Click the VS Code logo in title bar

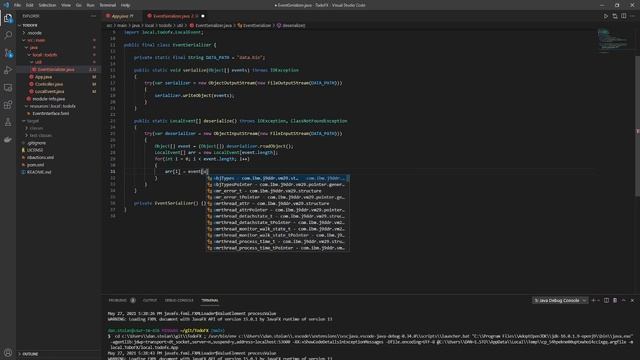click(x=6, y=5)
